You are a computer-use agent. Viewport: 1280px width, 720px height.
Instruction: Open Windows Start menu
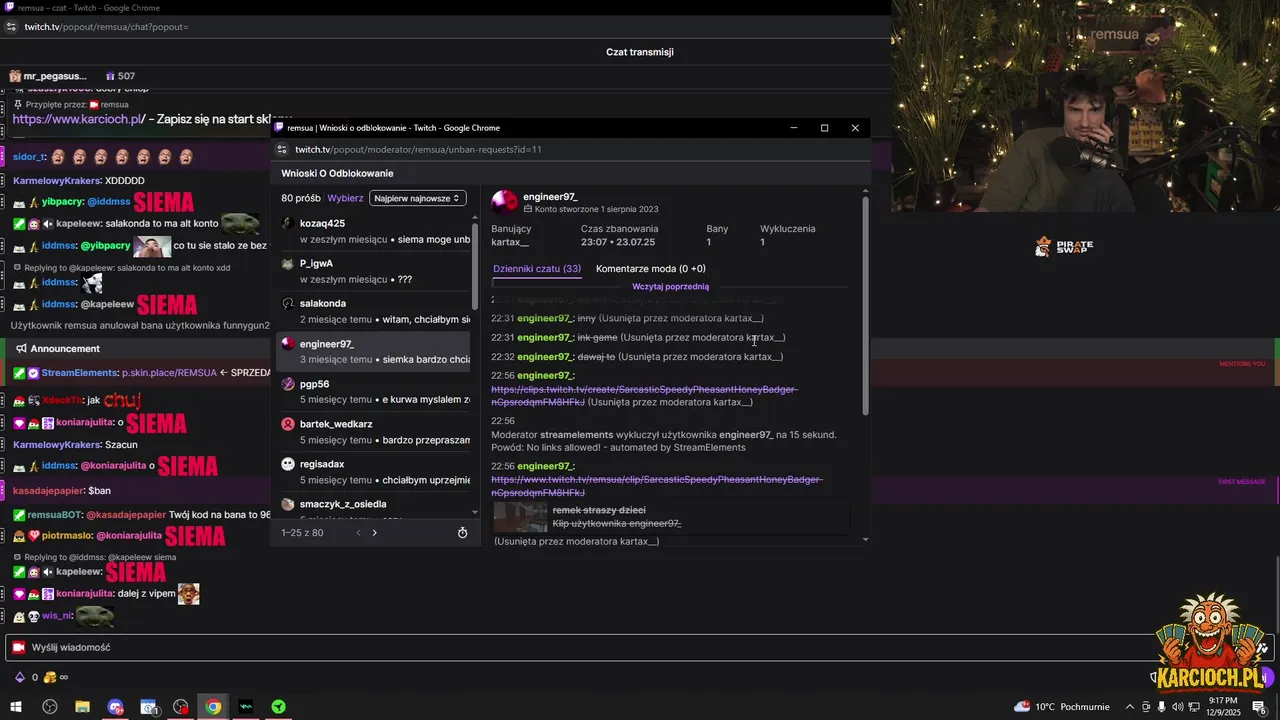[18, 707]
